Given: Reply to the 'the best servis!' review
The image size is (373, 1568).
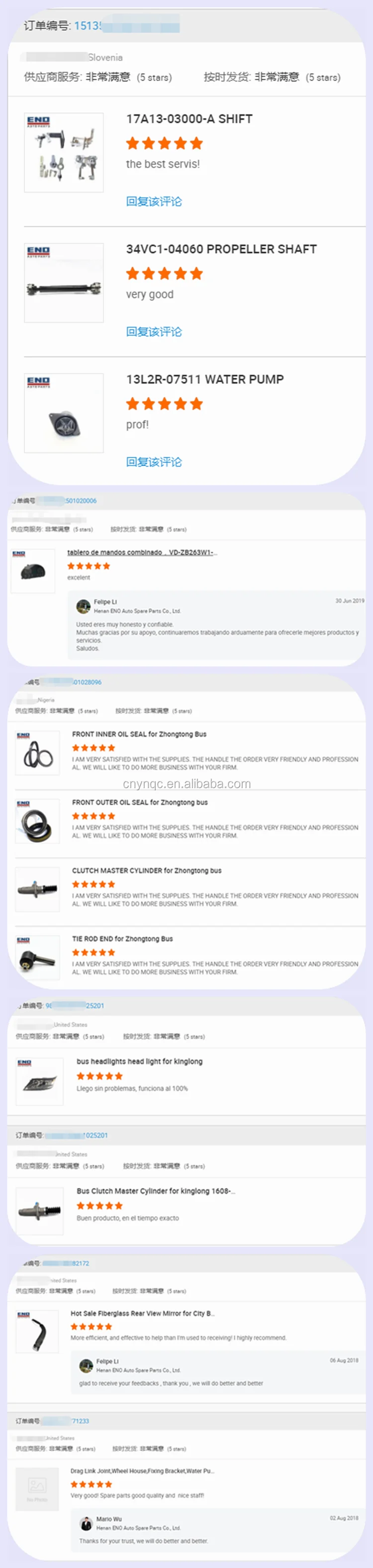Looking at the screenshot, I should click(x=154, y=202).
